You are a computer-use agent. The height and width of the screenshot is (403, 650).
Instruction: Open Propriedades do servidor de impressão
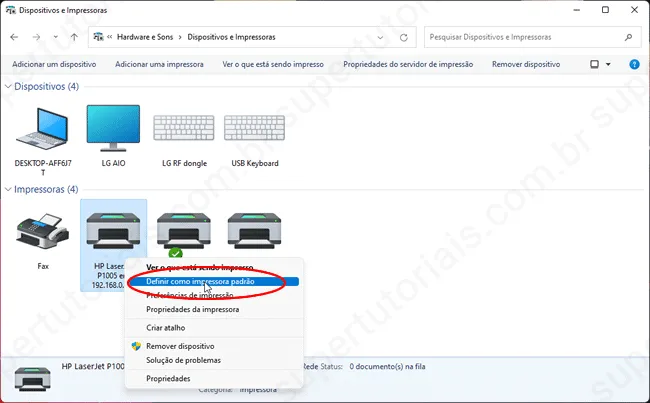[408, 64]
